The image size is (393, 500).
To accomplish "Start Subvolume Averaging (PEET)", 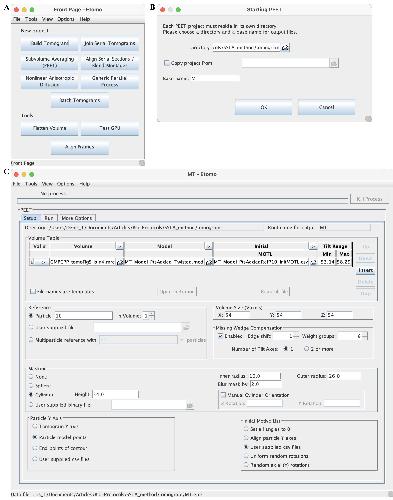I will click(x=50, y=62).
